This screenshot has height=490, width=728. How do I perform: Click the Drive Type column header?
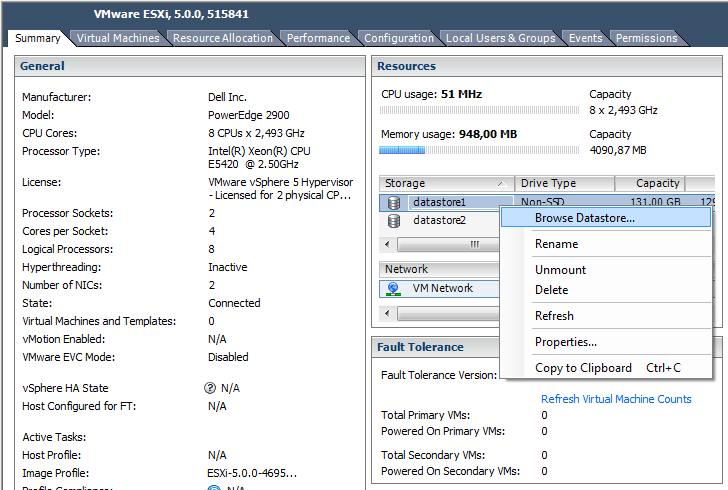565,183
